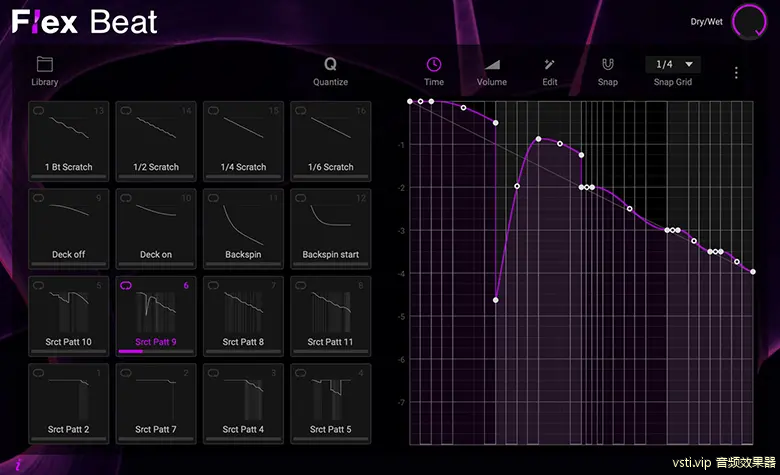
Task: Click the Time label text
Action: 434,82
